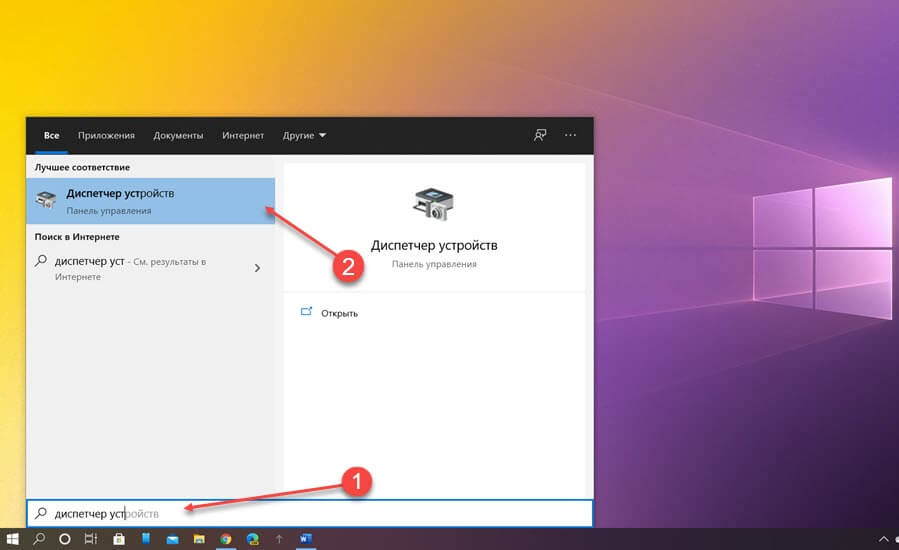Open Task View from the taskbar

[91, 539]
